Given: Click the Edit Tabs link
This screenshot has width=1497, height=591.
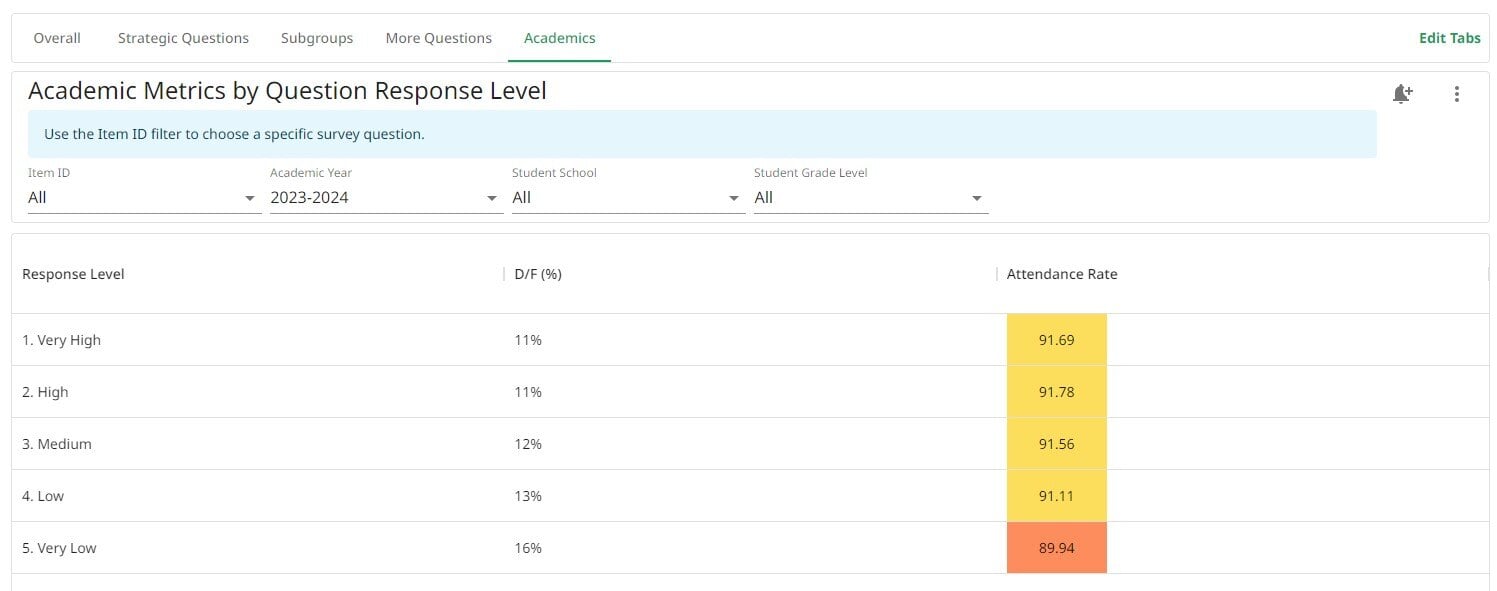Looking at the screenshot, I should pyautogui.click(x=1449, y=38).
